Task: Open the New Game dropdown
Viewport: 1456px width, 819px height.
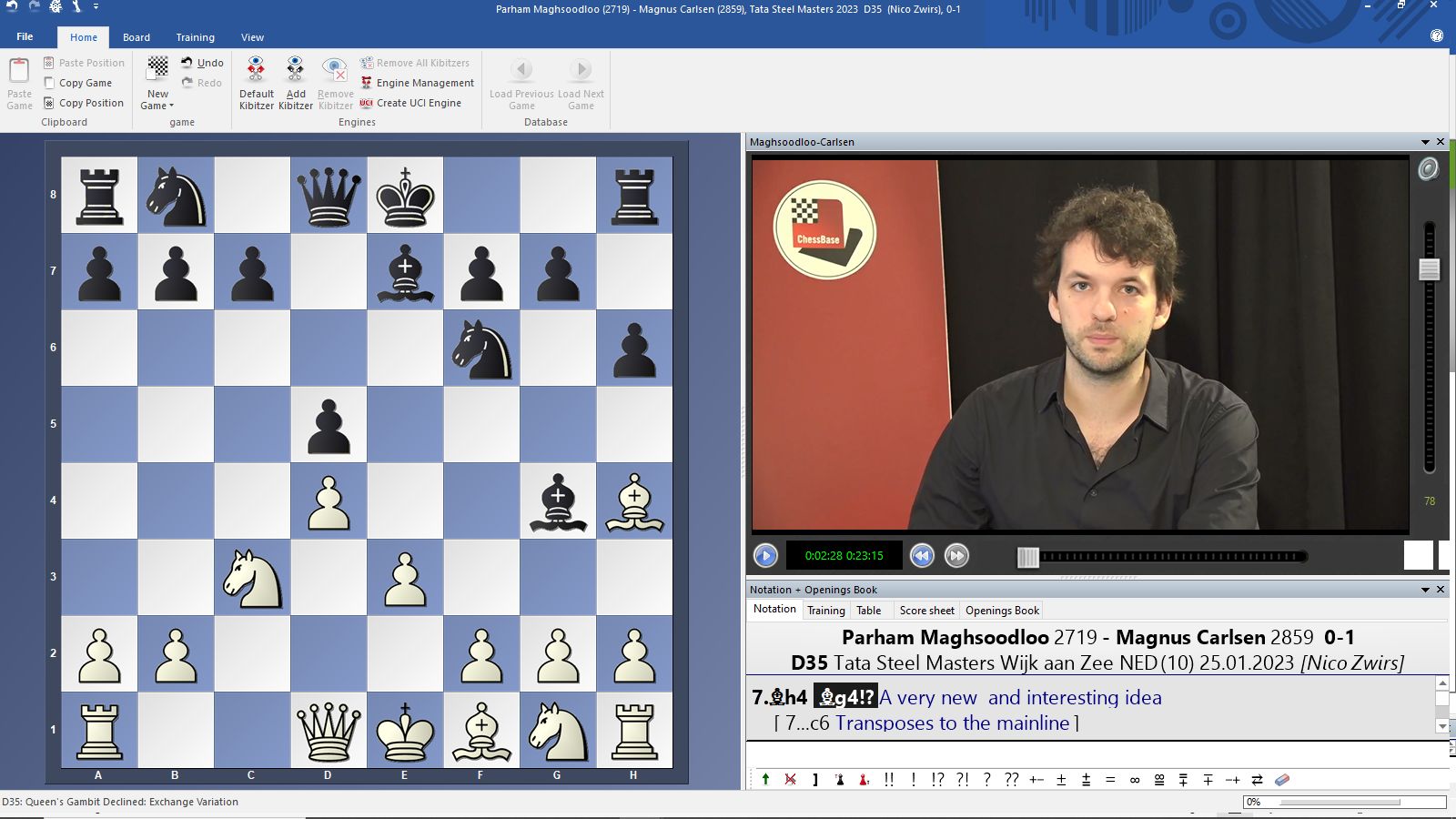Action: point(157,106)
